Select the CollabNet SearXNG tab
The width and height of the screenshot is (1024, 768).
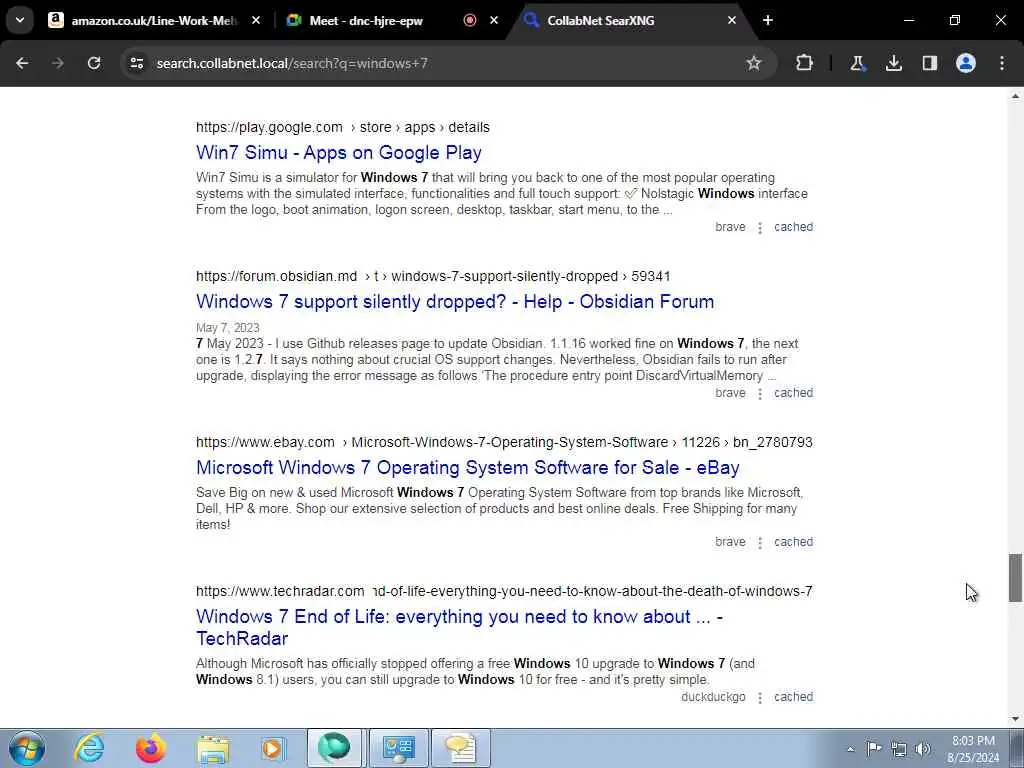601,20
